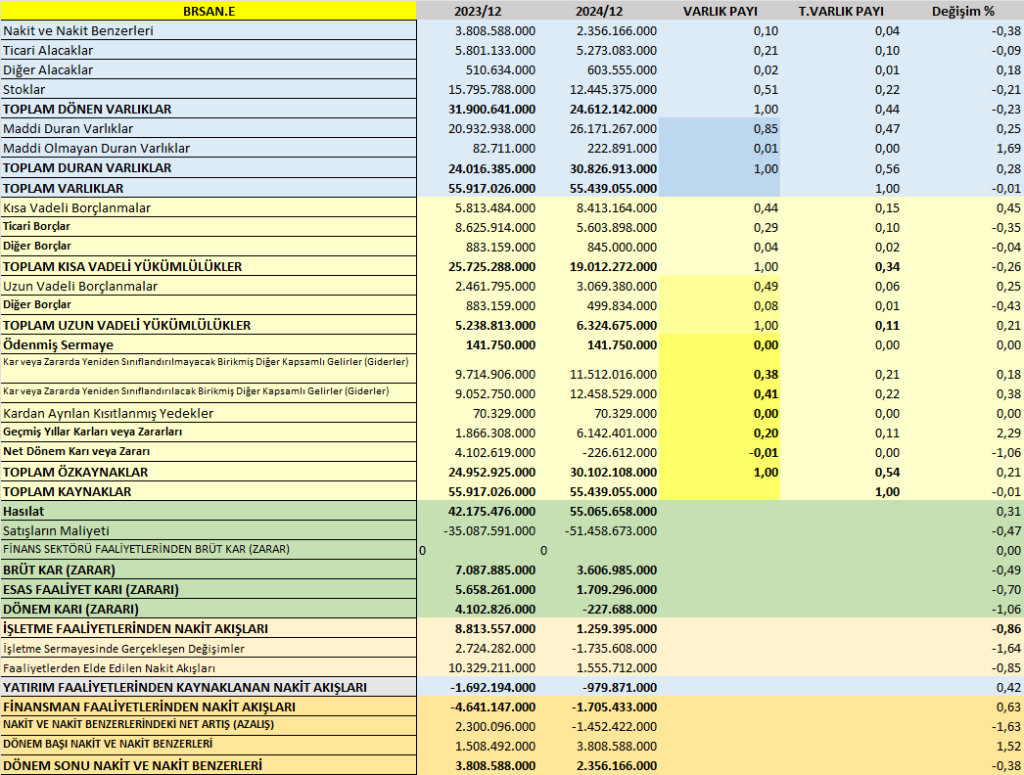Select the Değişim % column header
Image resolution: width=1024 pixels, height=775 pixels.
(963, 11)
